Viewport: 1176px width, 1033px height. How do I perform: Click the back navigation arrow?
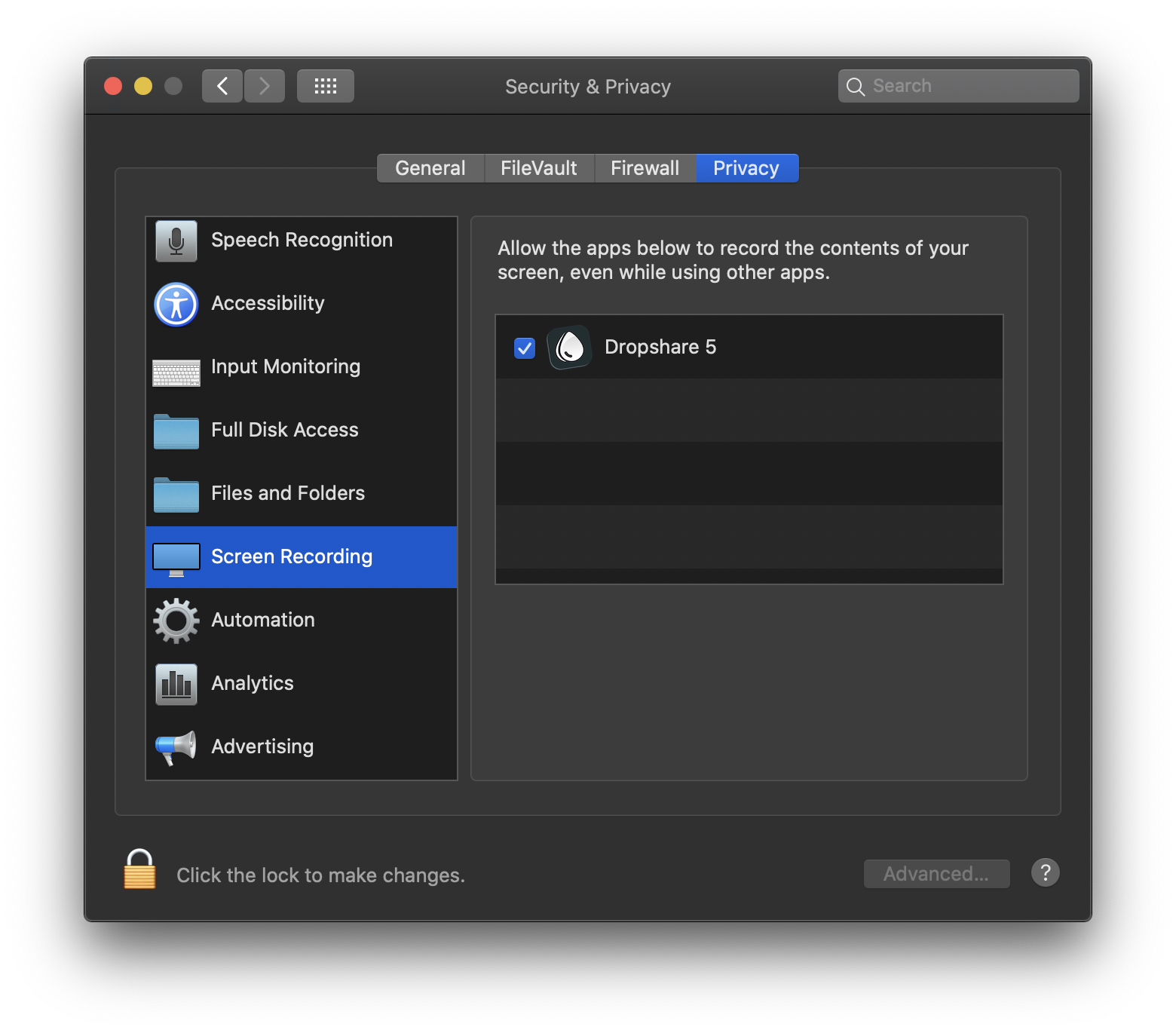[x=222, y=85]
